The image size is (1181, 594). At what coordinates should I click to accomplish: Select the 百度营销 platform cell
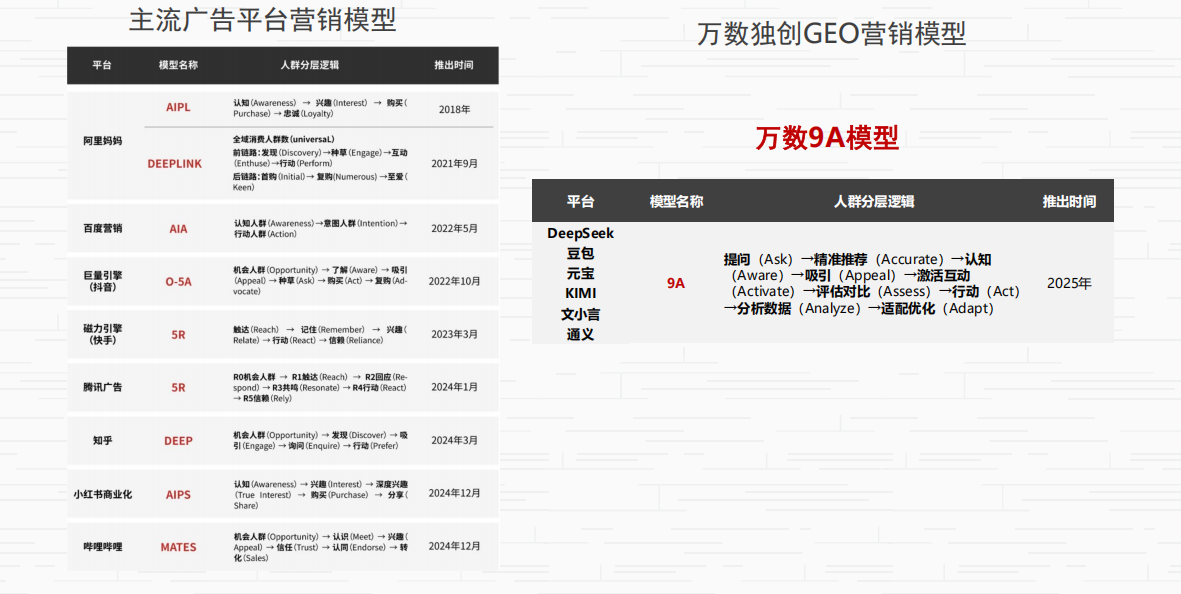(x=102, y=229)
